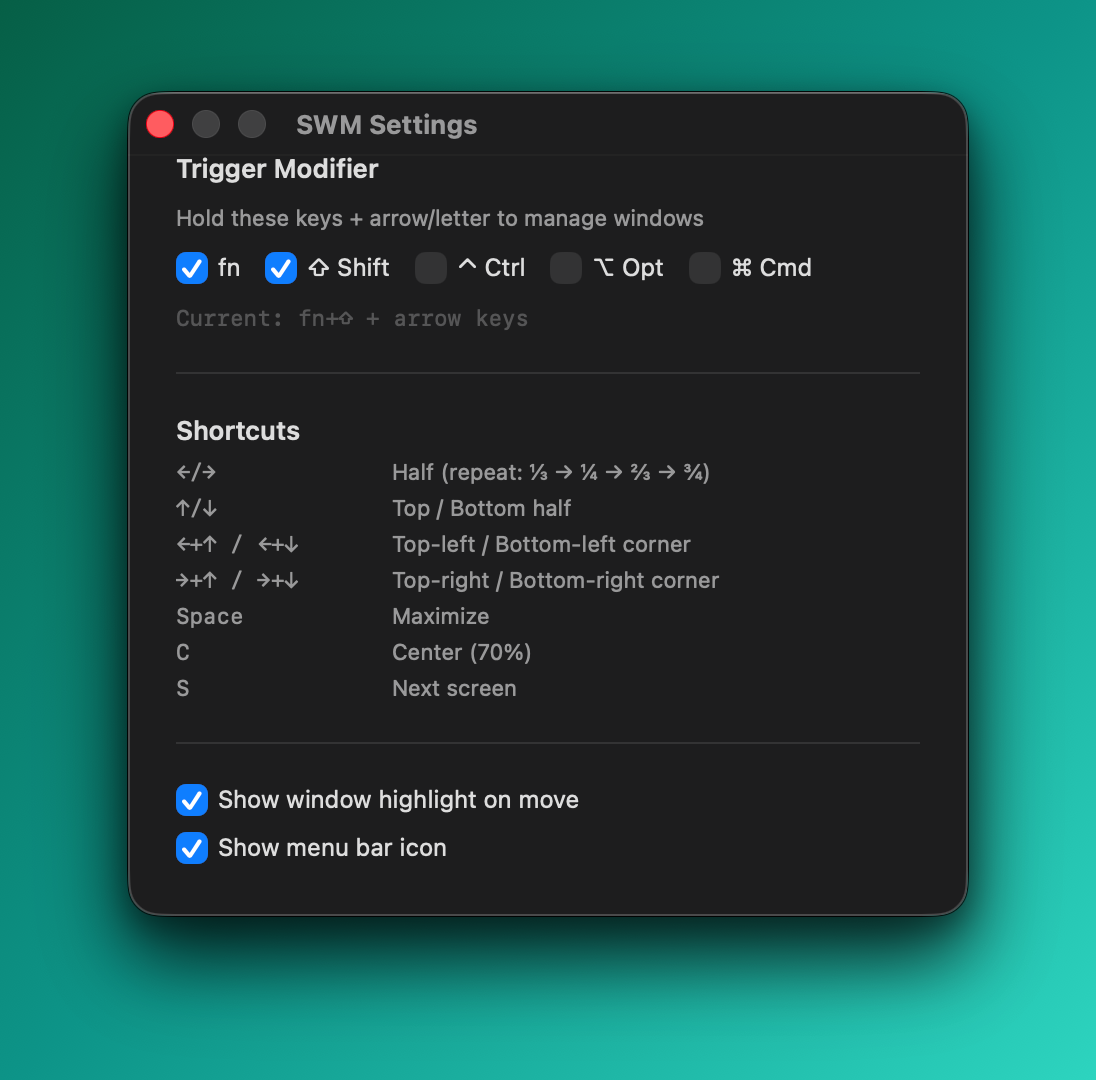Click the SWM Settings window title

point(386,125)
